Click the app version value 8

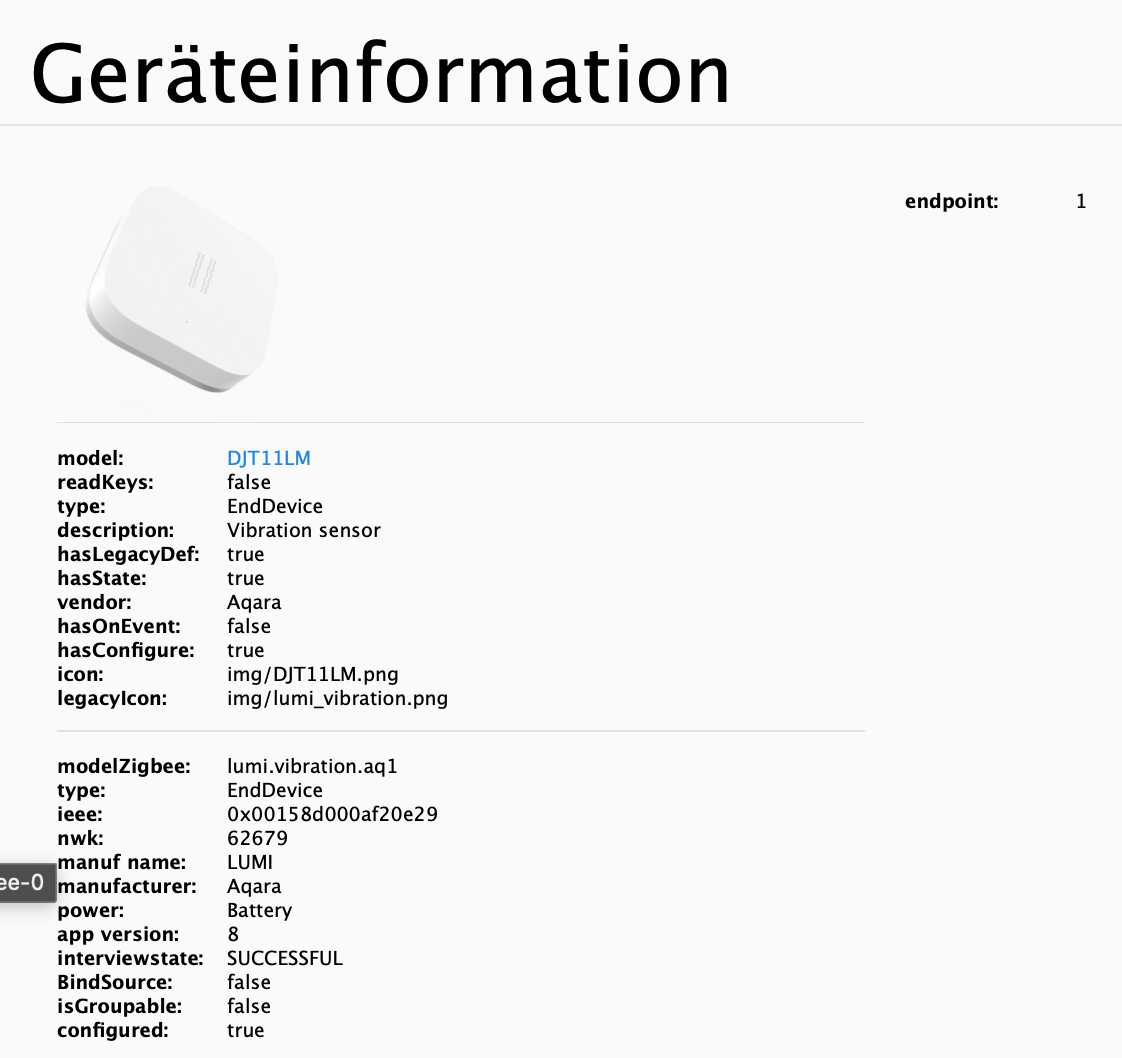[233, 934]
